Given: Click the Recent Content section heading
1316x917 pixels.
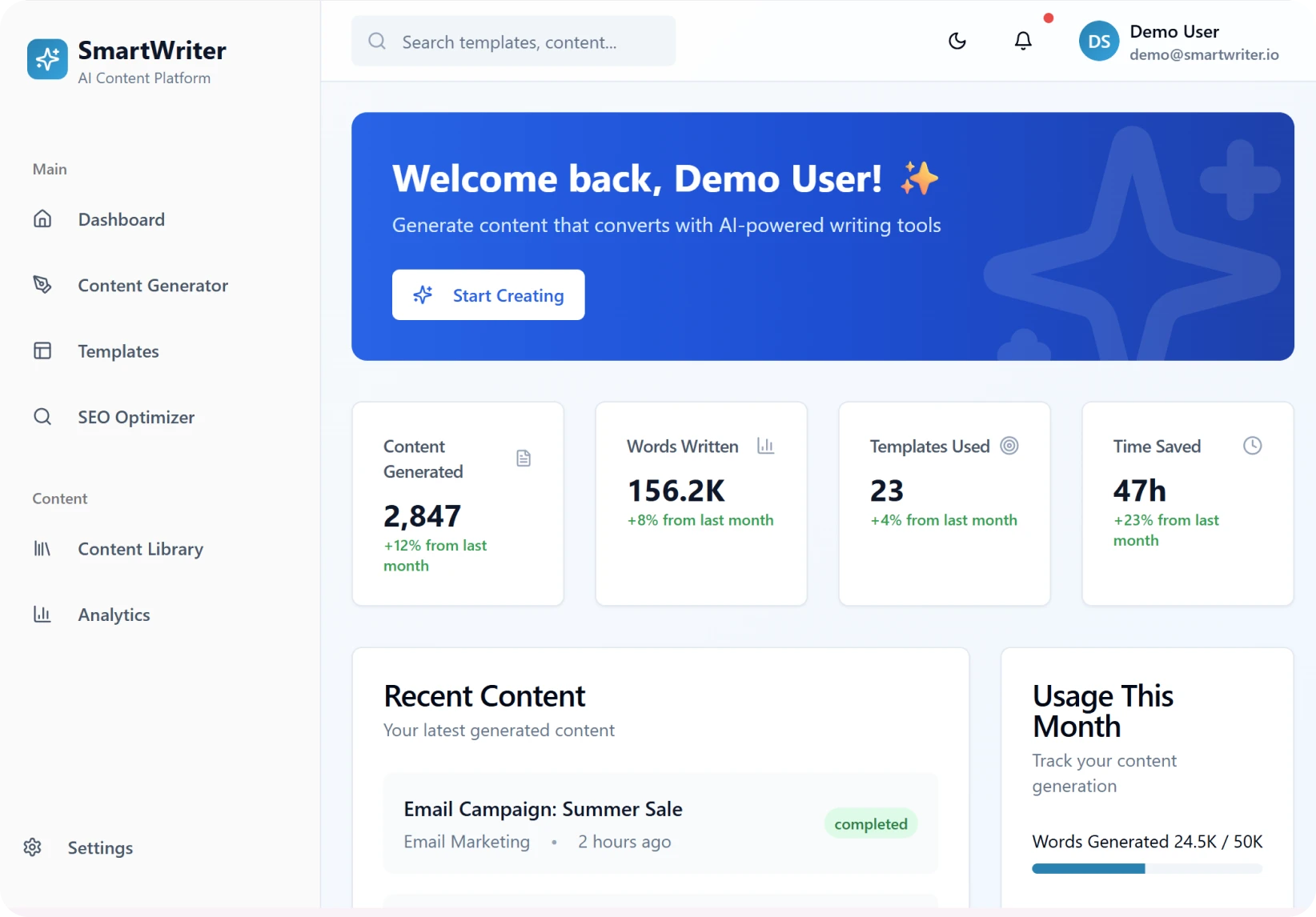Looking at the screenshot, I should (x=484, y=695).
